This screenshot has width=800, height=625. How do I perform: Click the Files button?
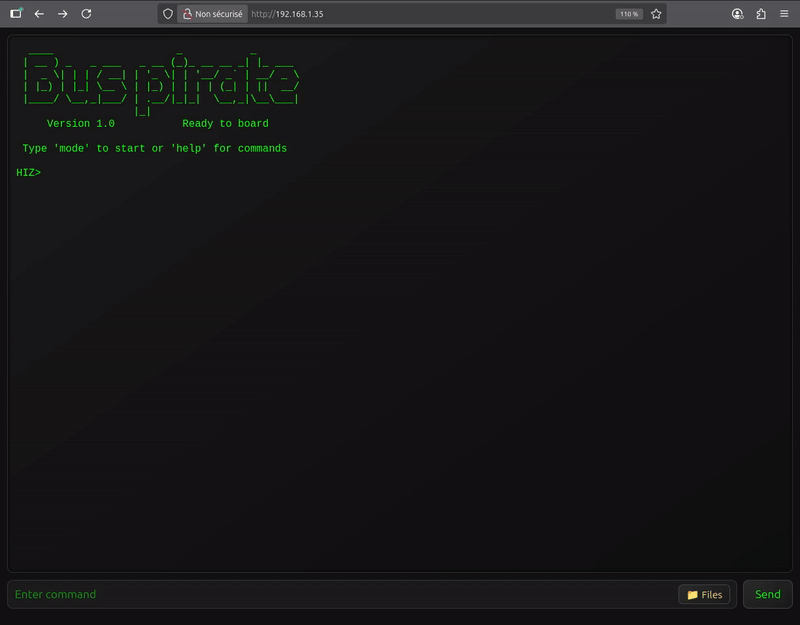pyautogui.click(x=704, y=595)
